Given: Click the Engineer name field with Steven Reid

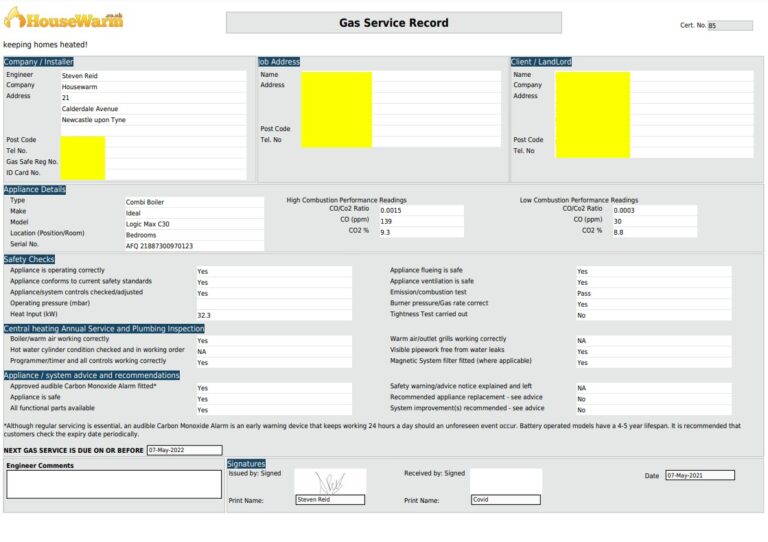Looking at the screenshot, I should click(x=153, y=76).
